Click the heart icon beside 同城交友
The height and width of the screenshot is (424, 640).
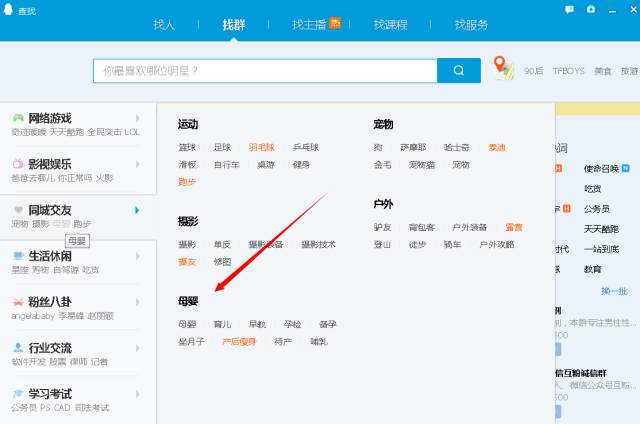(x=18, y=210)
